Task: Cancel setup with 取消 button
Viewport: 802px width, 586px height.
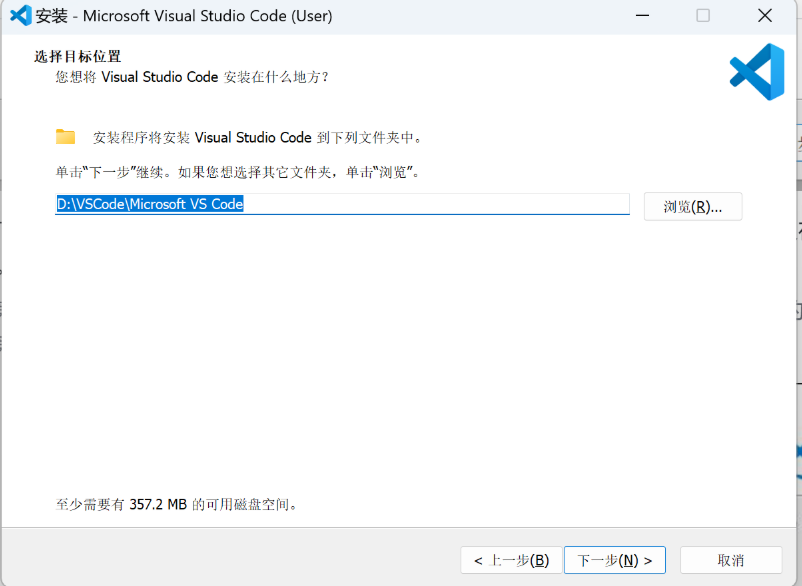Action: tap(731, 560)
